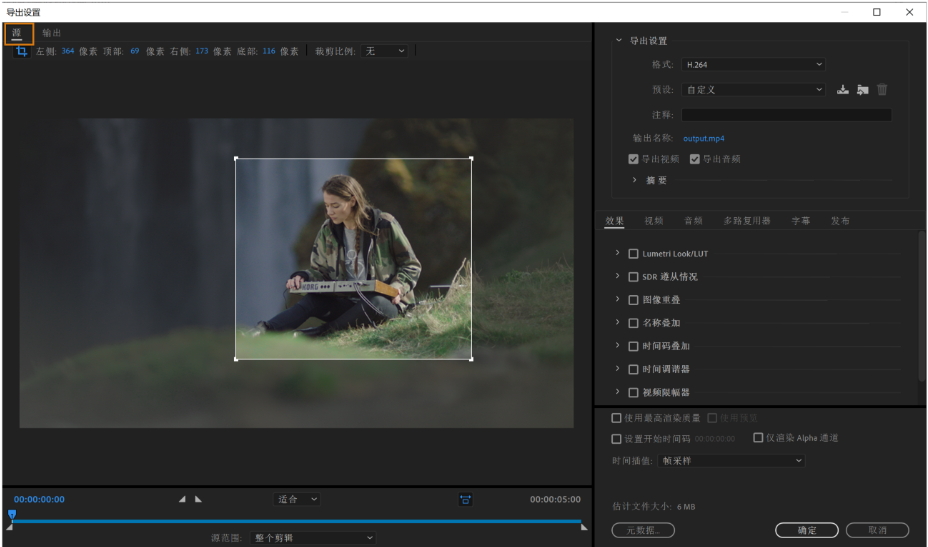
Task: Open the 格式 H.264 dropdown
Action: click(x=753, y=65)
